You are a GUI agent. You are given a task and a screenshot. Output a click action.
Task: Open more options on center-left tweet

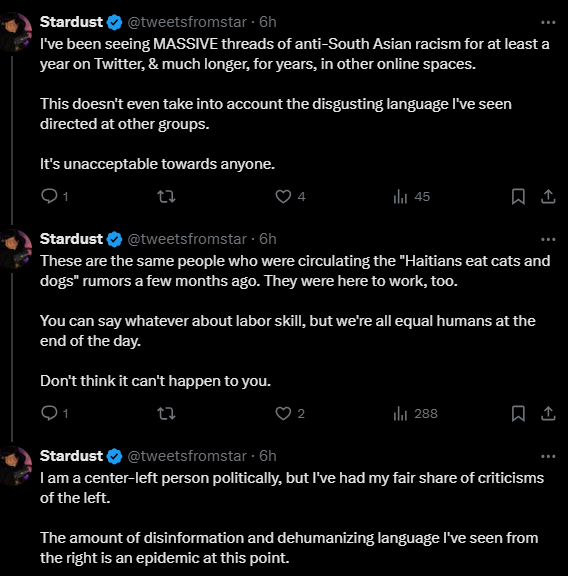(548, 457)
